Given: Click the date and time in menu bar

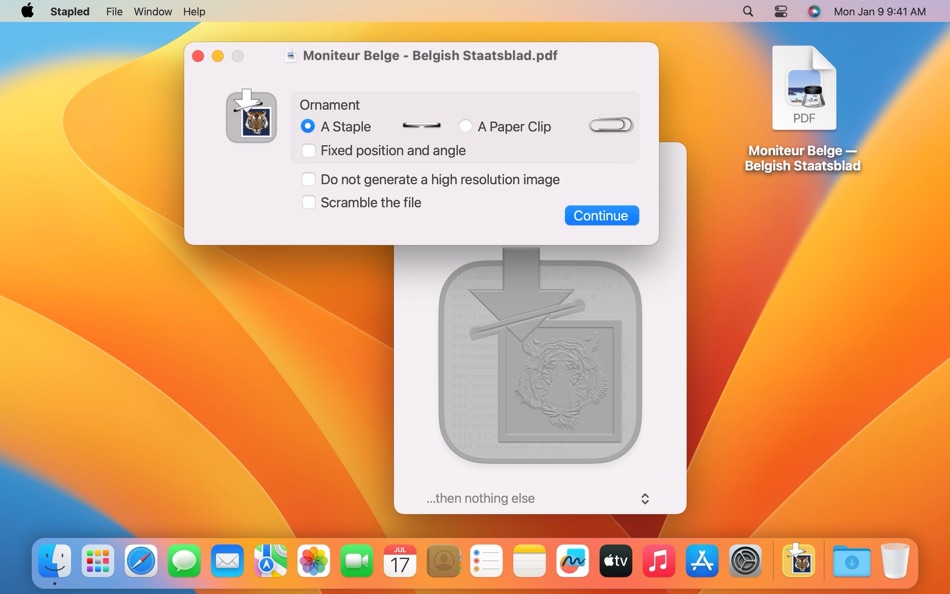Looking at the screenshot, I should click(x=880, y=11).
